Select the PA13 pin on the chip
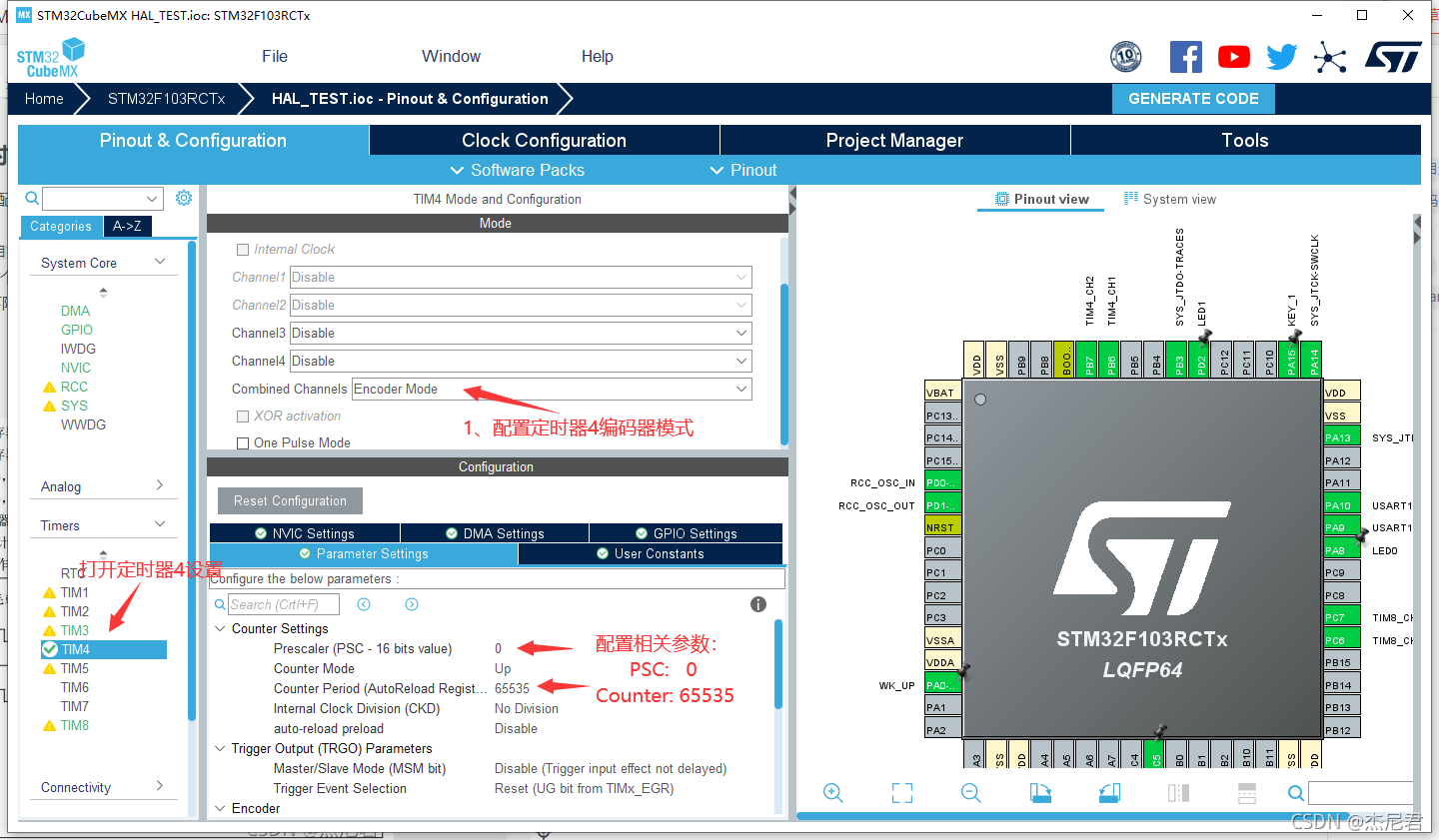Screen dimensions: 1439x840 1342,436
